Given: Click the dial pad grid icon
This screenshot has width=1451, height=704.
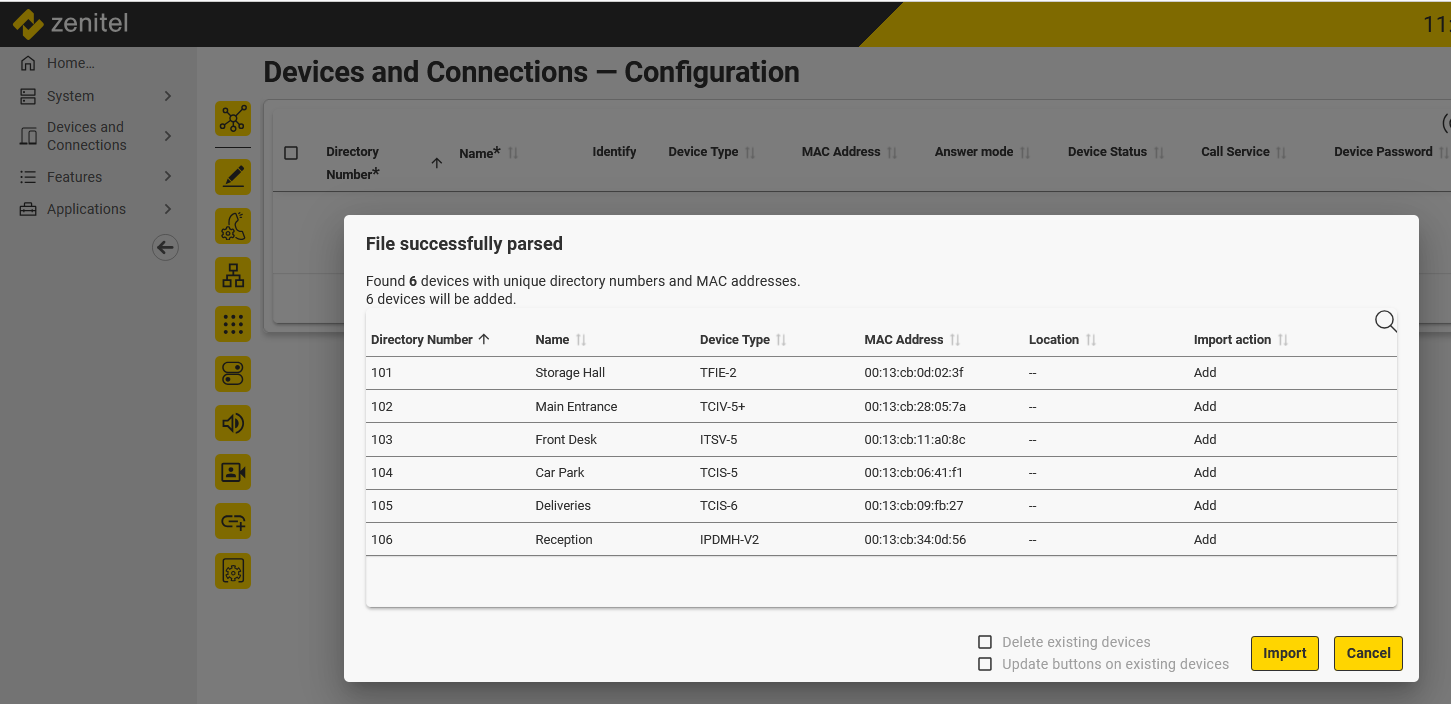Looking at the screenshot, I should [233, 324].
